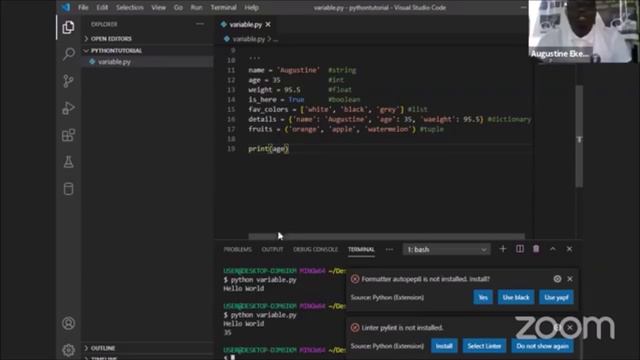This screenshot has height=360, width=640.
Task: Open the Run menu
Action: [x=196, y=7]
